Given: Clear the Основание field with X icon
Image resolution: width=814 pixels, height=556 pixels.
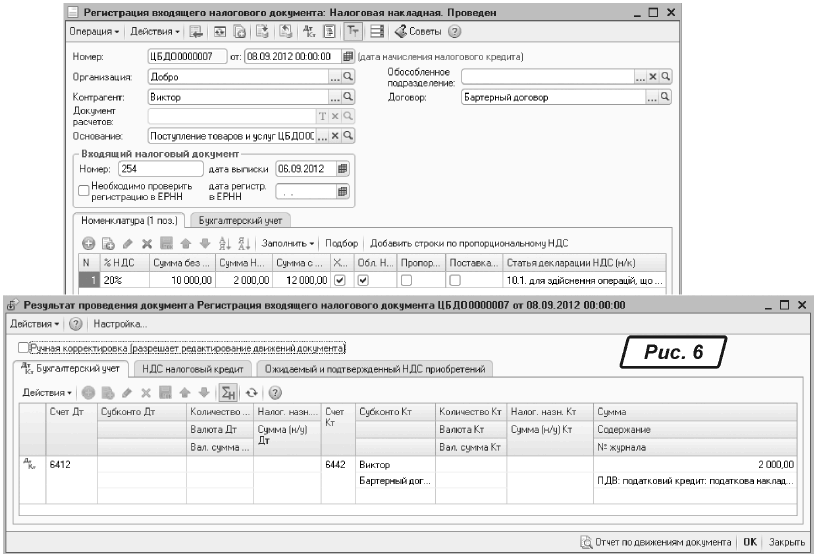Looking at the screenshot, I should pyautogui.click(x=337, y=135).
